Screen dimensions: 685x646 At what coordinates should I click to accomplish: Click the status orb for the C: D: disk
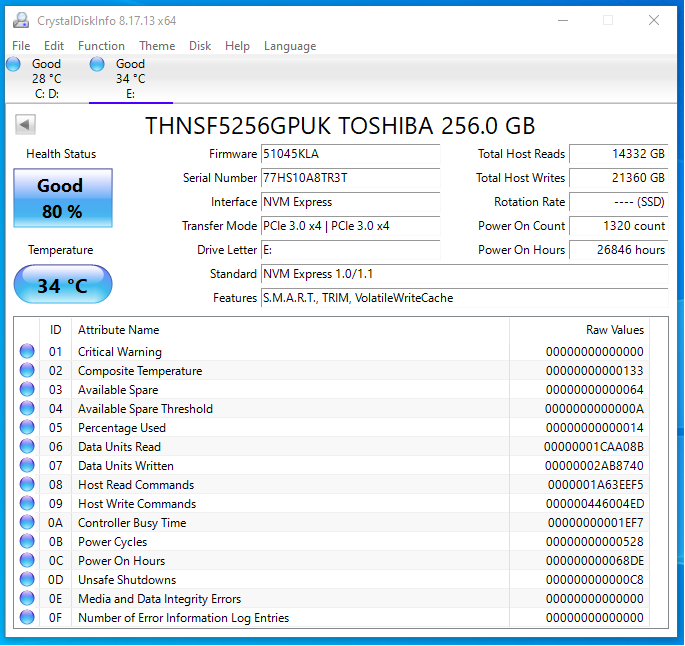(x=13, y=65)
